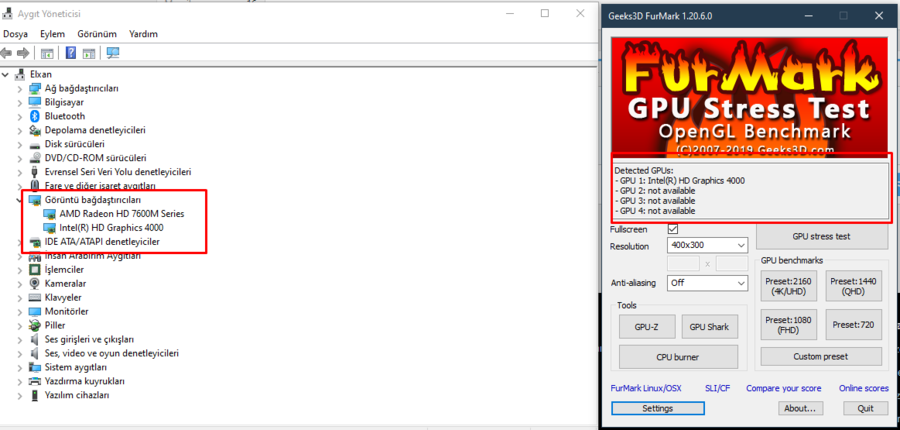Select the Ses girişleri ve çıkışları speaker icon

tap(36, 339)
